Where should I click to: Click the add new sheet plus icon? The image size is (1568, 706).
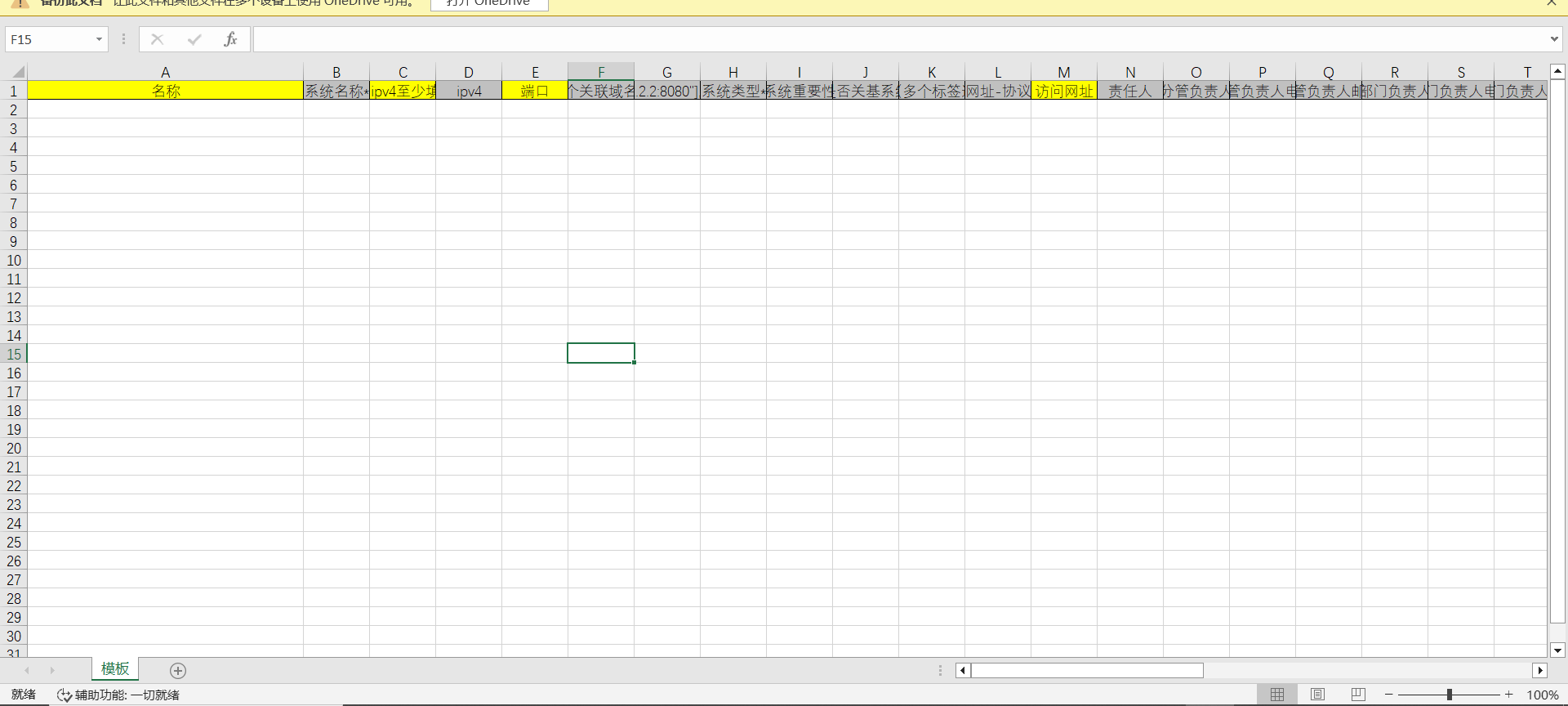[178, 671]
